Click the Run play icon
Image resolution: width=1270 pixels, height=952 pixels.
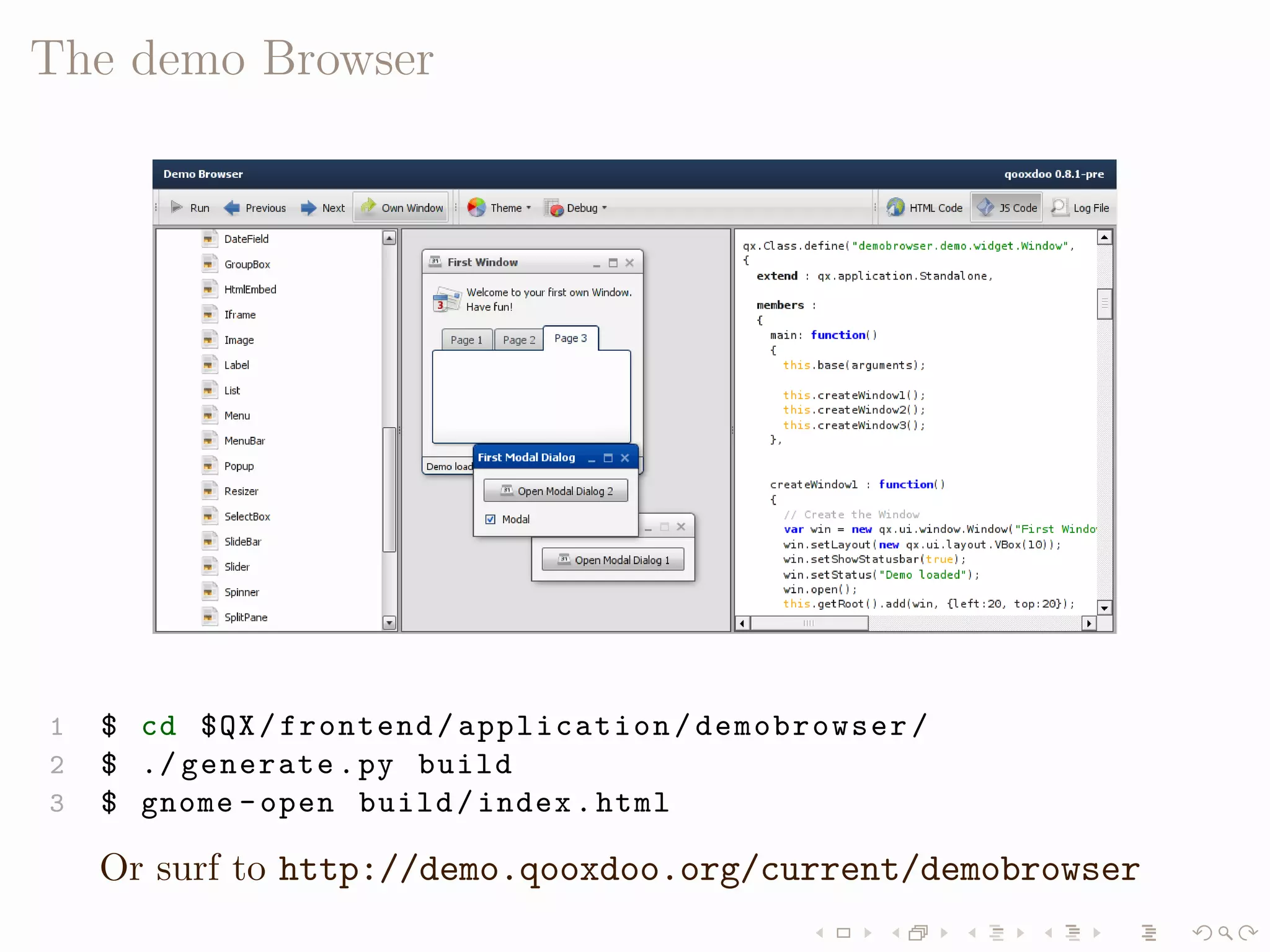[177, 207]
